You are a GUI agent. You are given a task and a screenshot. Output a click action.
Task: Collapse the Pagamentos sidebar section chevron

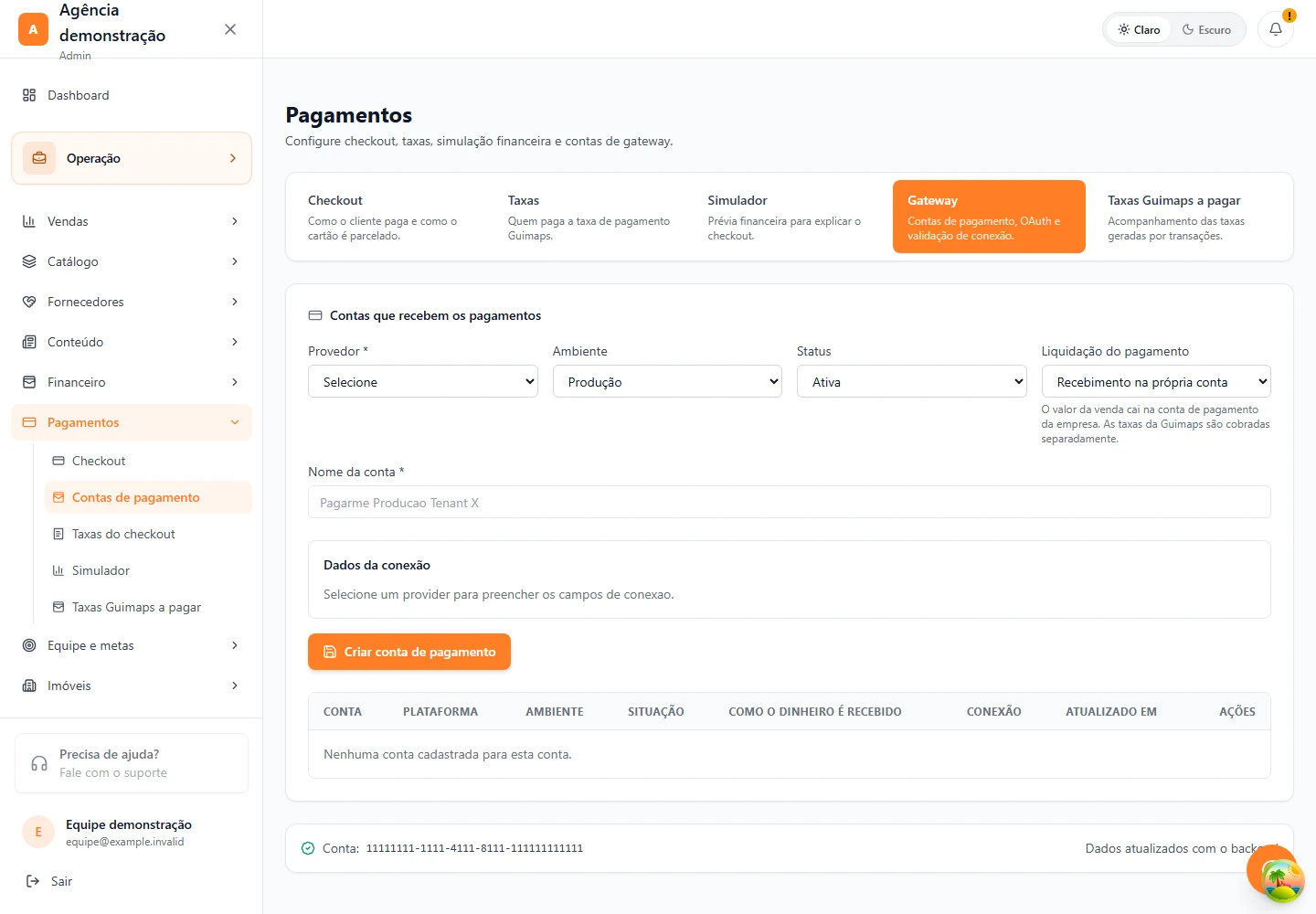point(235,422)
